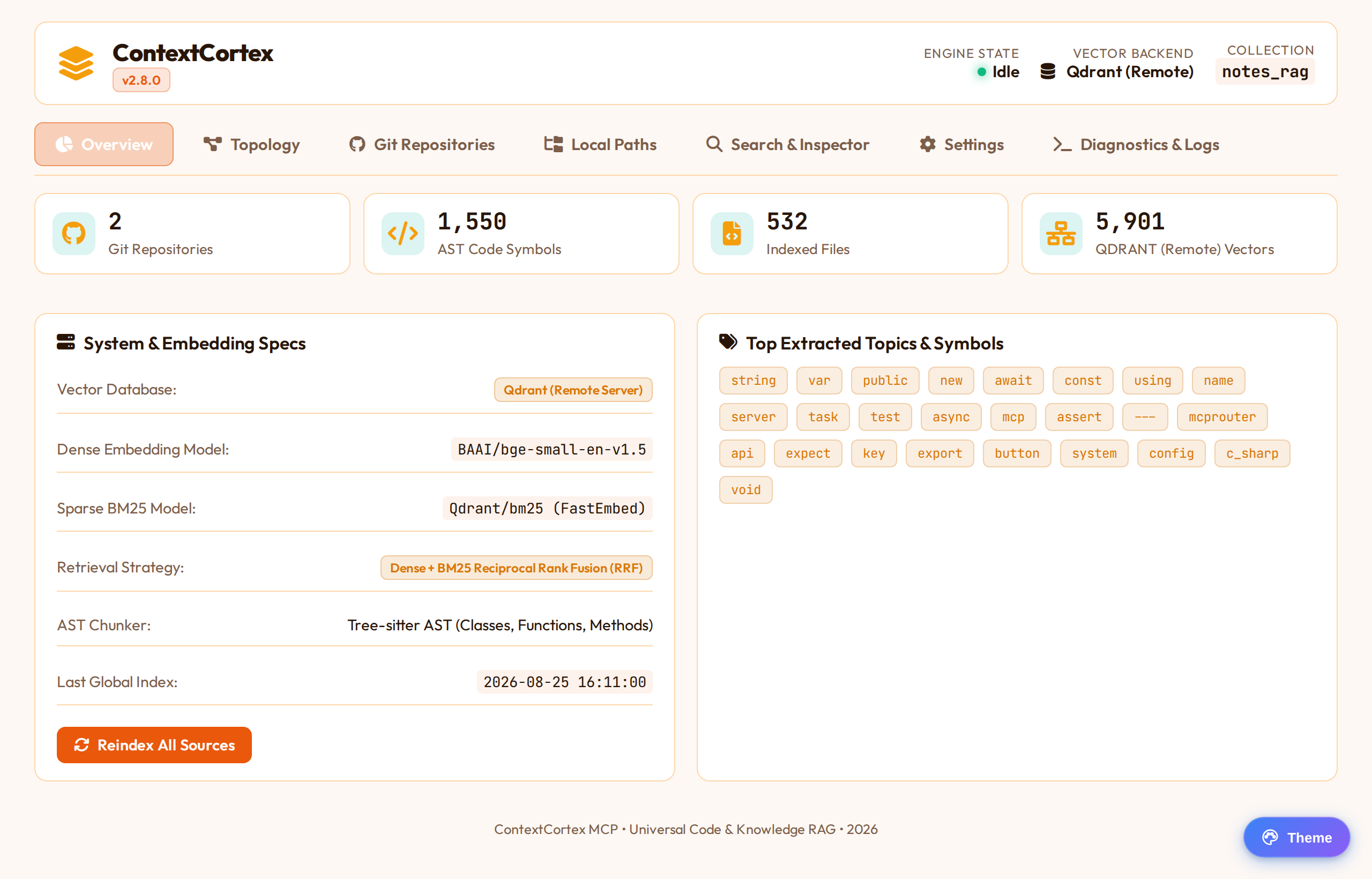Click the 'config' topic tag
This screenshot has width=1372, height=879.
click(1171, 454)
